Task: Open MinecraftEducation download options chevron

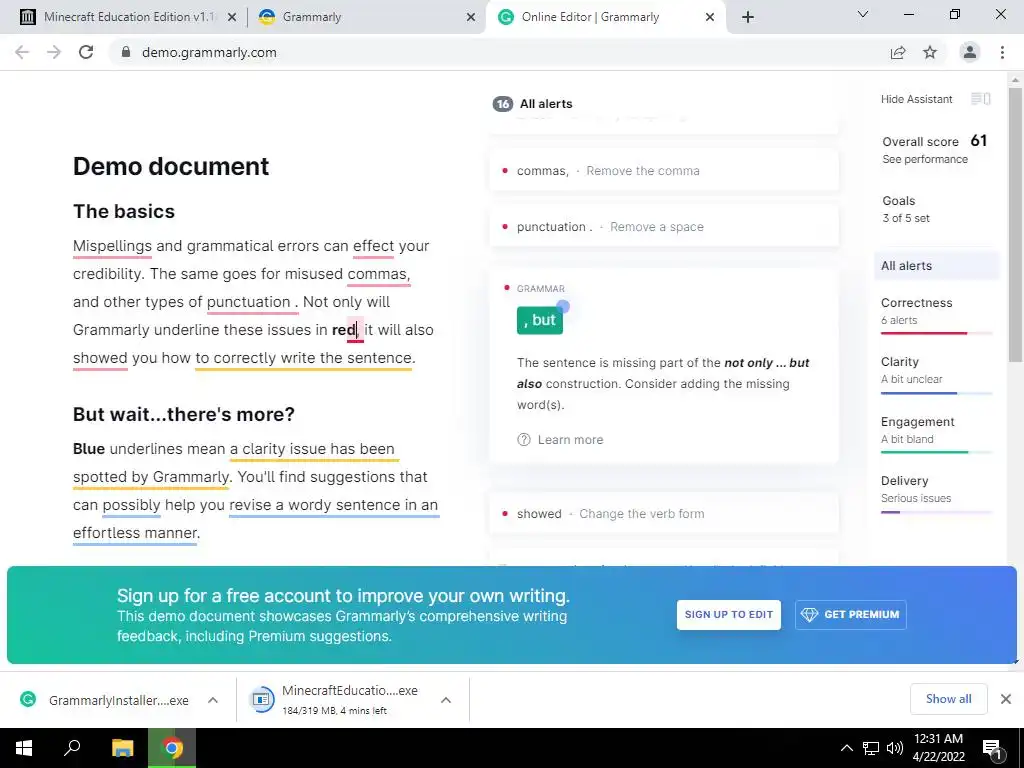Action: tap(446, 700)
